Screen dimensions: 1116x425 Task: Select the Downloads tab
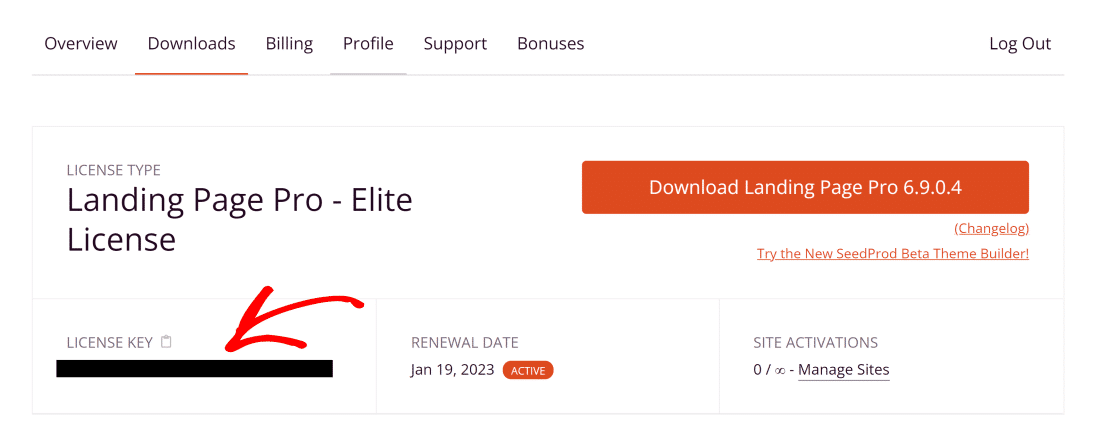(191, 44)
